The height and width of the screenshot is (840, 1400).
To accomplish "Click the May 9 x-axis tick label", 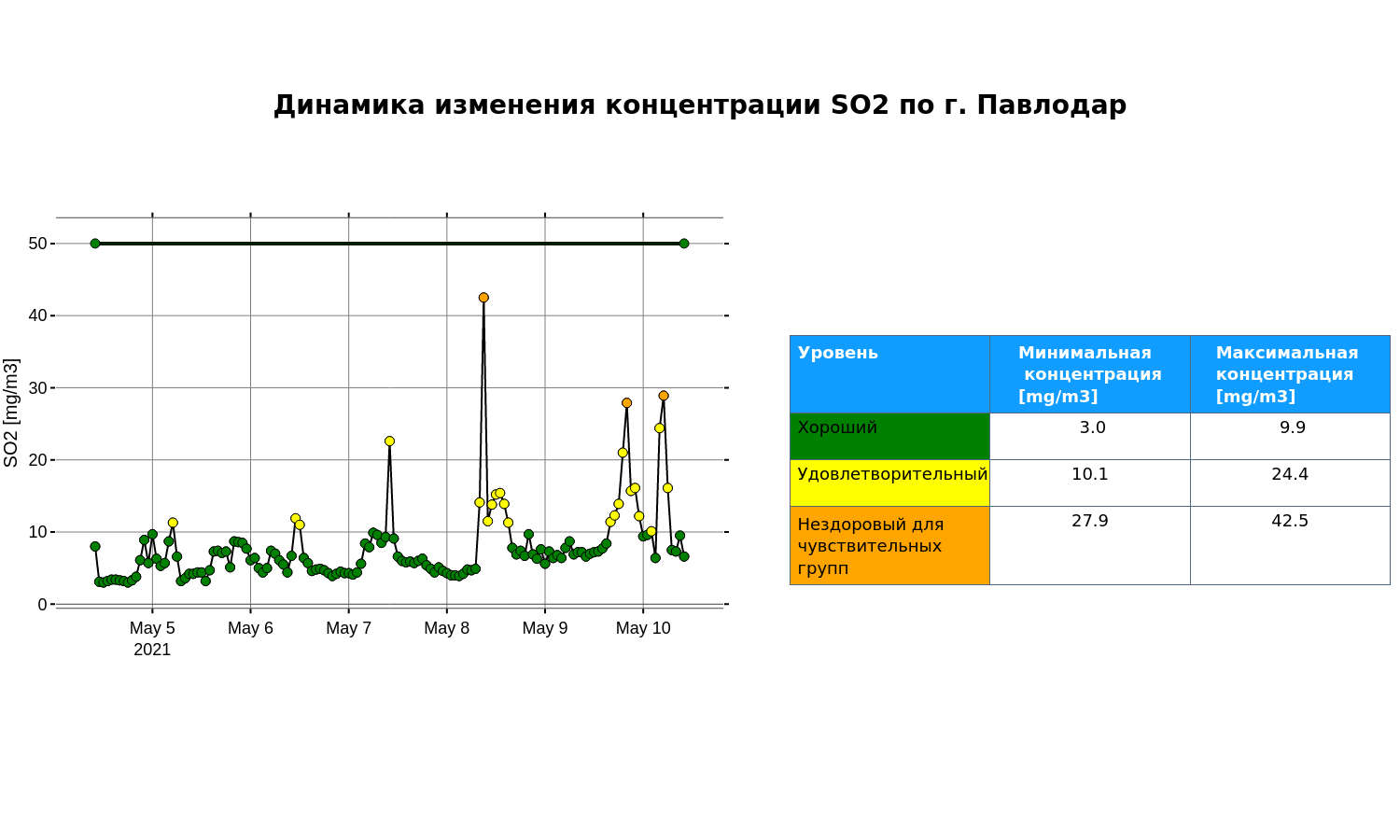I will [545, 628].
